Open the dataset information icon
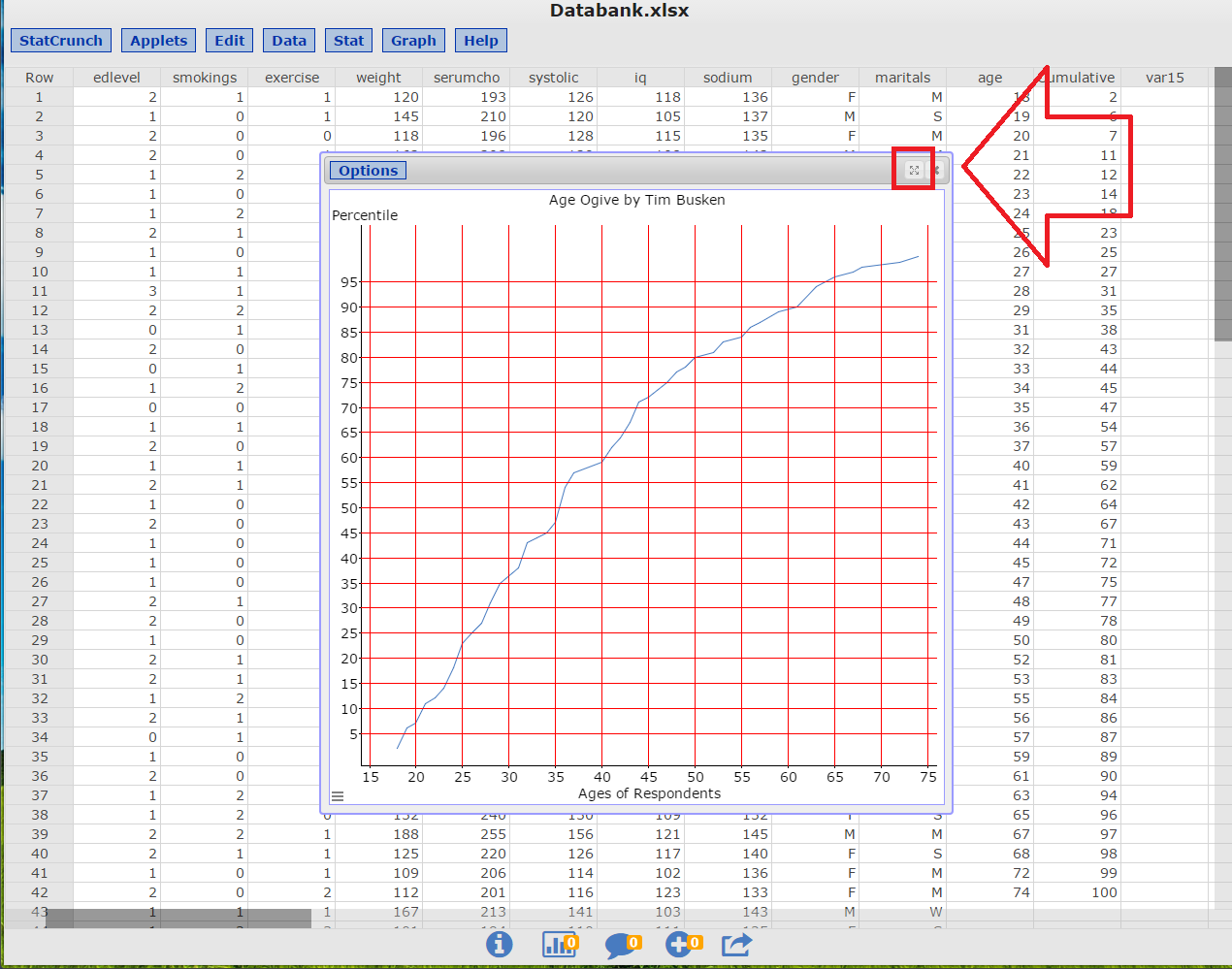The width and height of the screenshot is (1232, 969). pyautogui.click(x=499, y=943)
